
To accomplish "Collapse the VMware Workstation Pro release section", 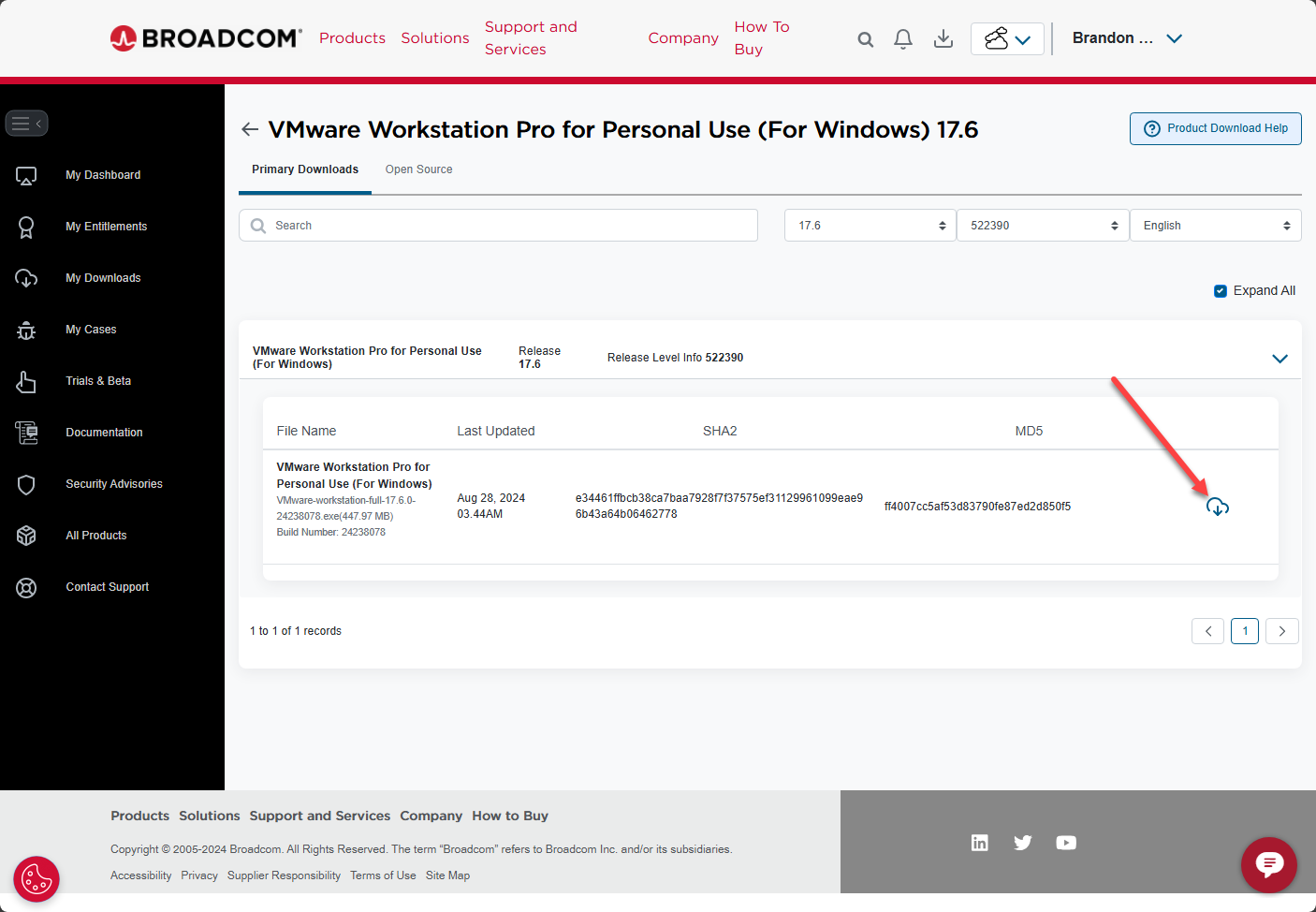I will 1280,359.
